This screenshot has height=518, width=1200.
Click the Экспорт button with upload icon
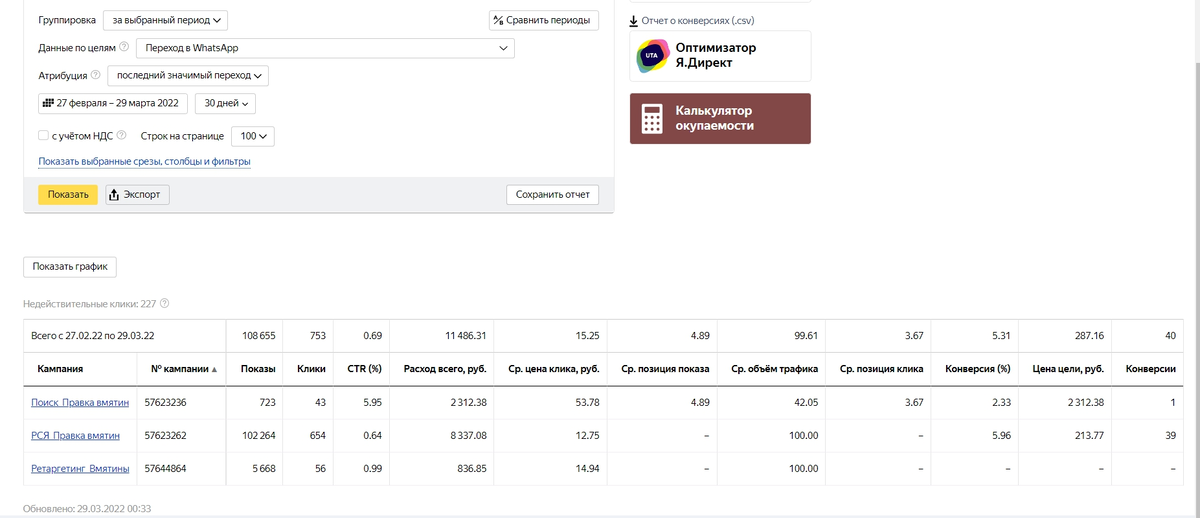pos(137,194)
